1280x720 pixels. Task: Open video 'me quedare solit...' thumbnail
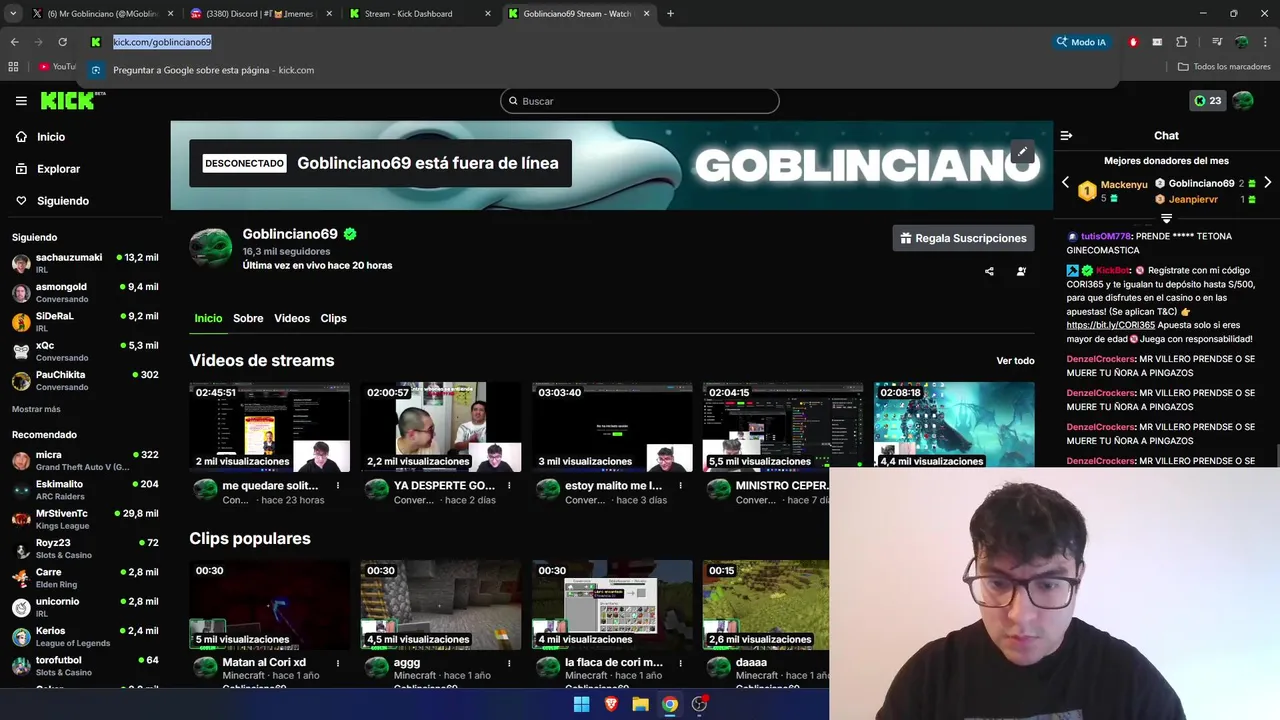(270, 426)
